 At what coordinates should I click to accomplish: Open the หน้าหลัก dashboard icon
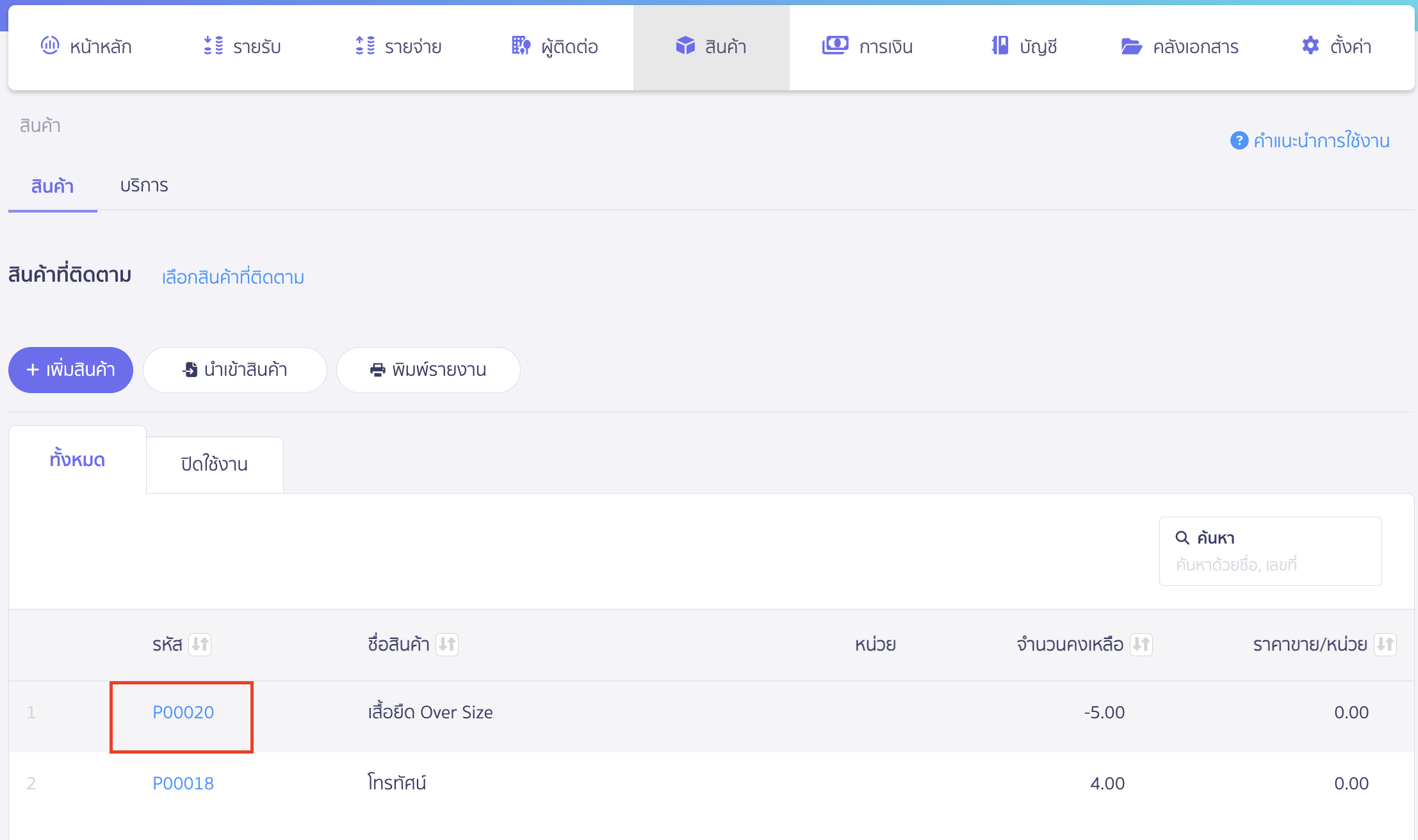(50, 45)
